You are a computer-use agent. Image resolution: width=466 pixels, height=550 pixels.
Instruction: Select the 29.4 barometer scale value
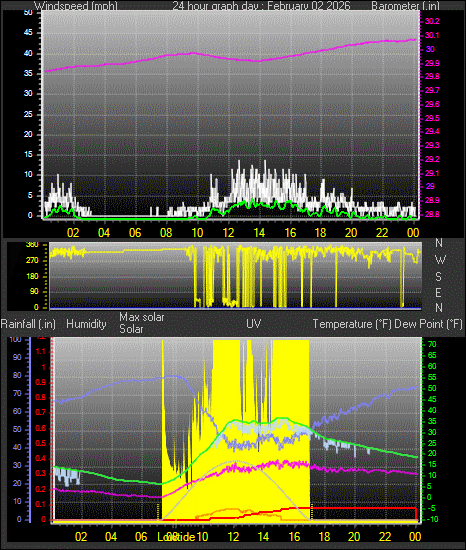point(432,132)
